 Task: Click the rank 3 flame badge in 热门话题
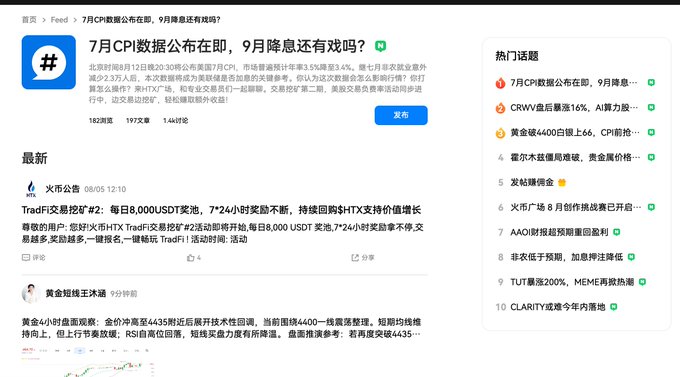[500, 133]
